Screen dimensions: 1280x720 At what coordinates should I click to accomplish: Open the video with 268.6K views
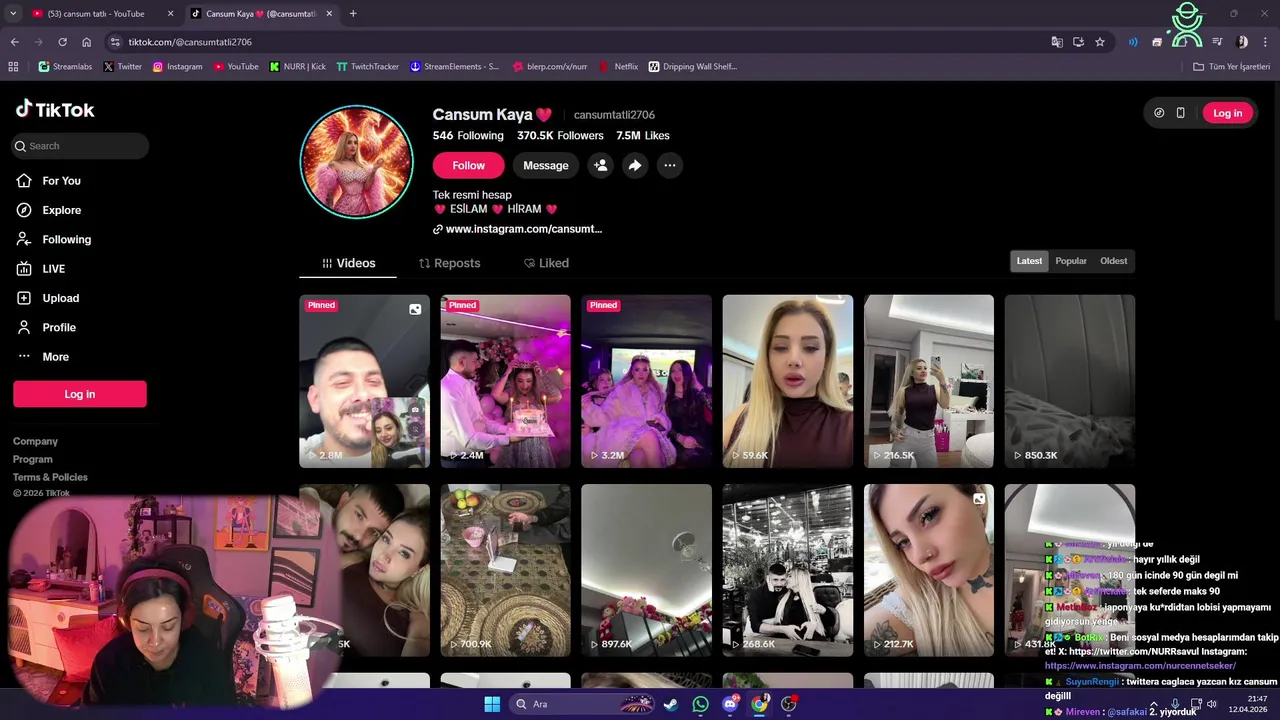click(788, 570)
